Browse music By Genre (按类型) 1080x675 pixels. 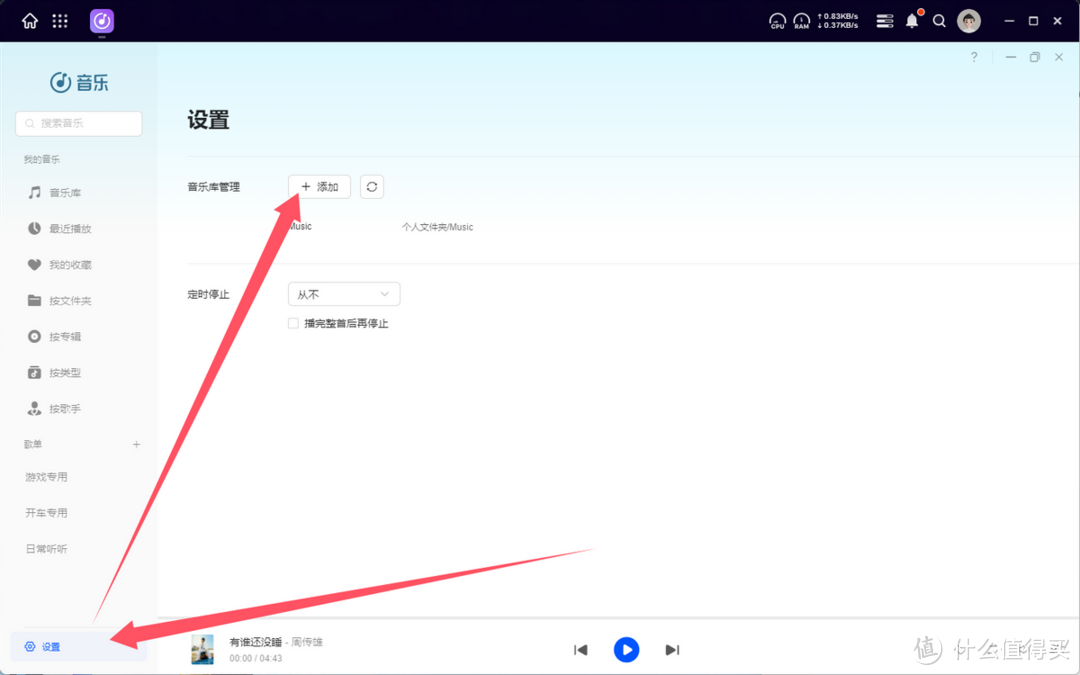62,372
